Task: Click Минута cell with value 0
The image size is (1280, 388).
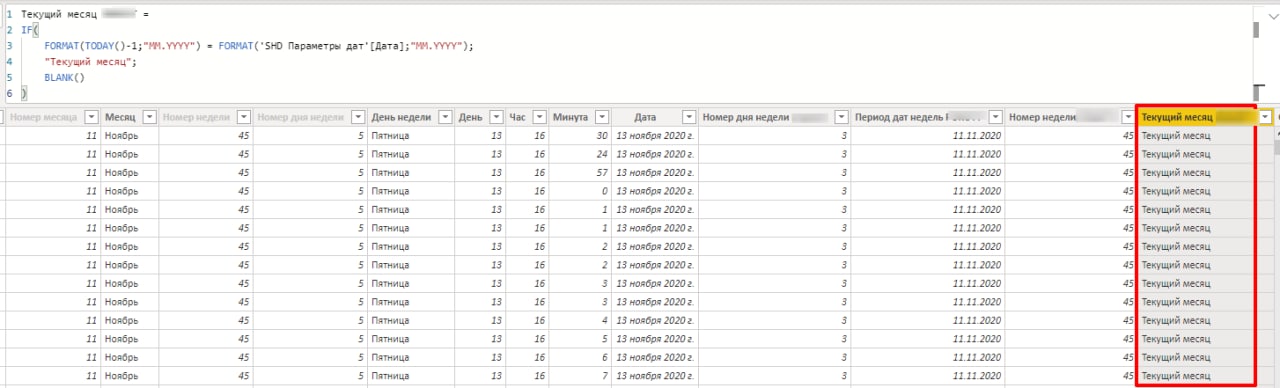Action: (580, 191)
